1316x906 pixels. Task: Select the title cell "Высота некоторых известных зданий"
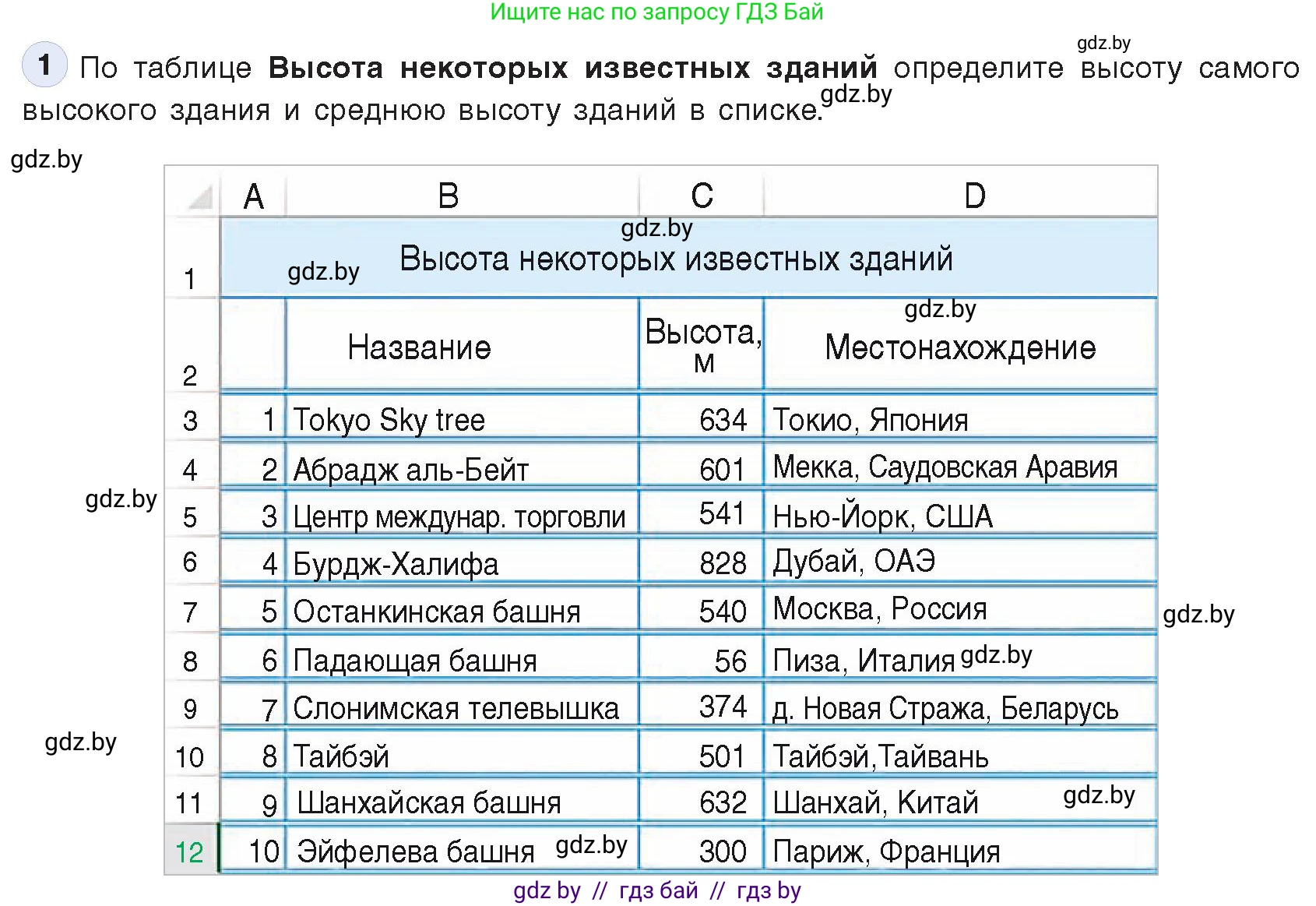coord(676,259)
